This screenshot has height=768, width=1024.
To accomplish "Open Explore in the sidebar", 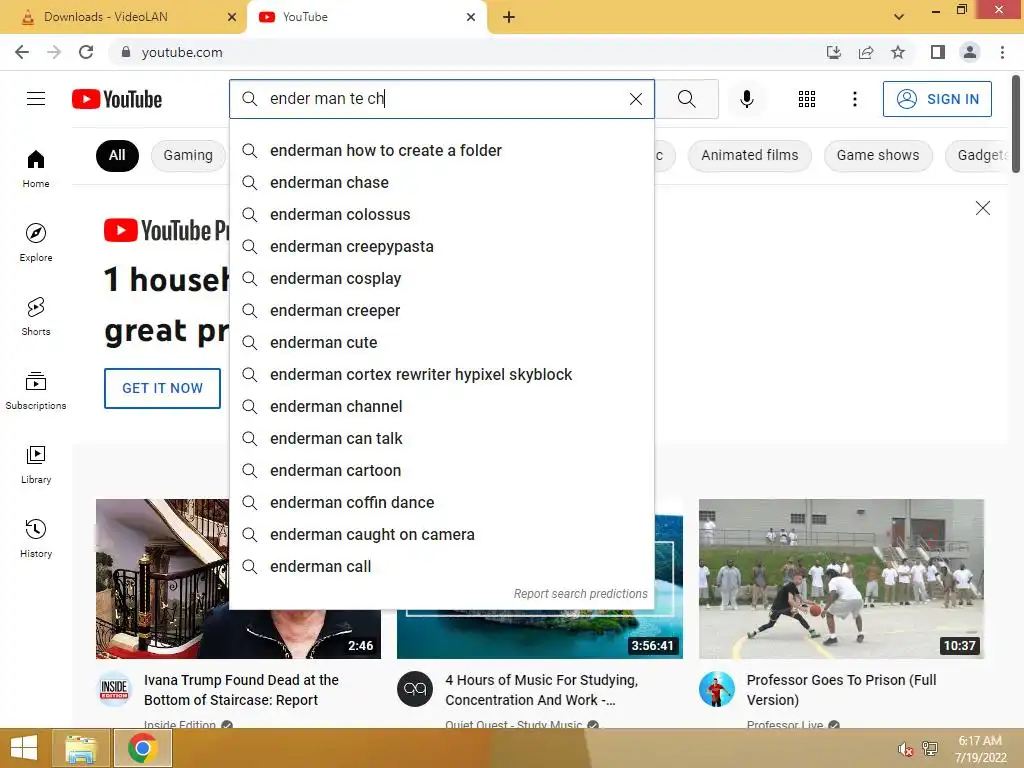I will [x=36, y=242].
